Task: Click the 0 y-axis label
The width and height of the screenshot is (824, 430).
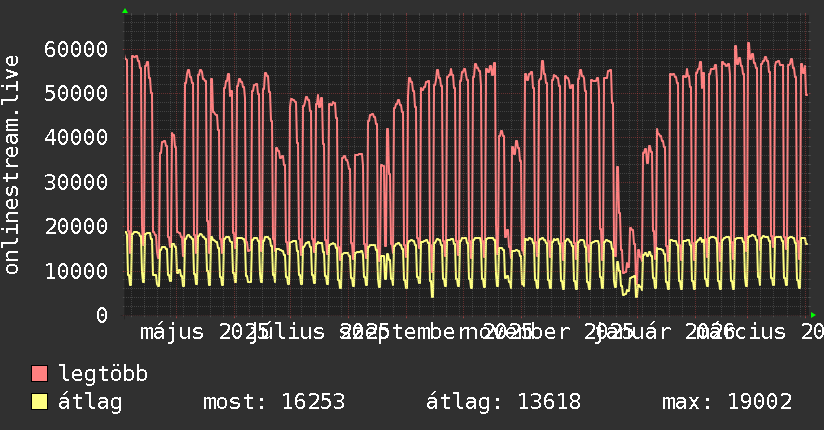Action: [x=102, y=315]
